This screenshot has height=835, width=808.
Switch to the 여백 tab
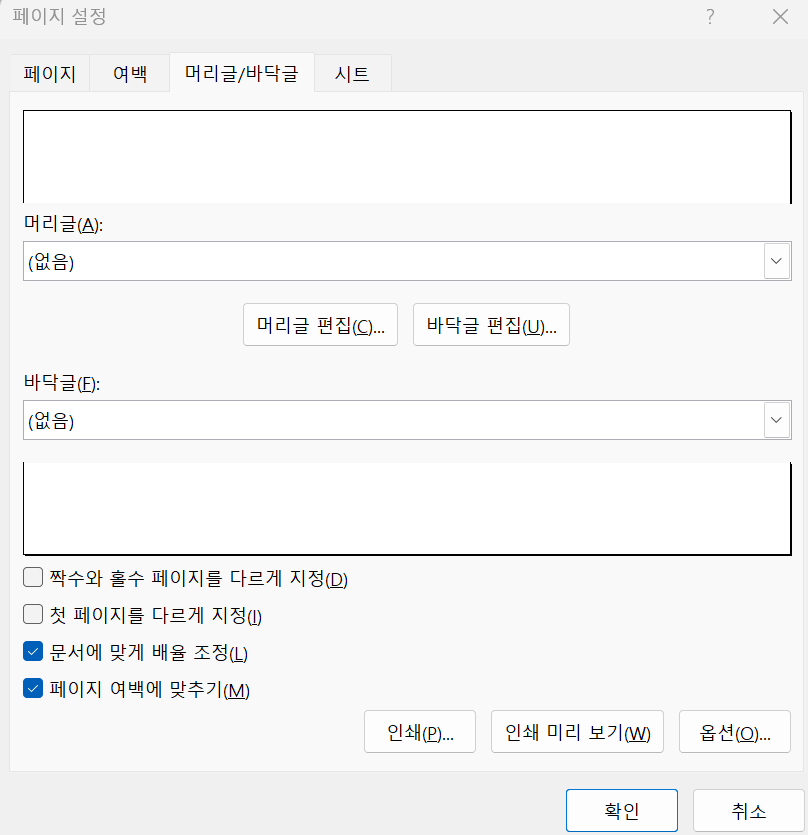pos(129,72)
